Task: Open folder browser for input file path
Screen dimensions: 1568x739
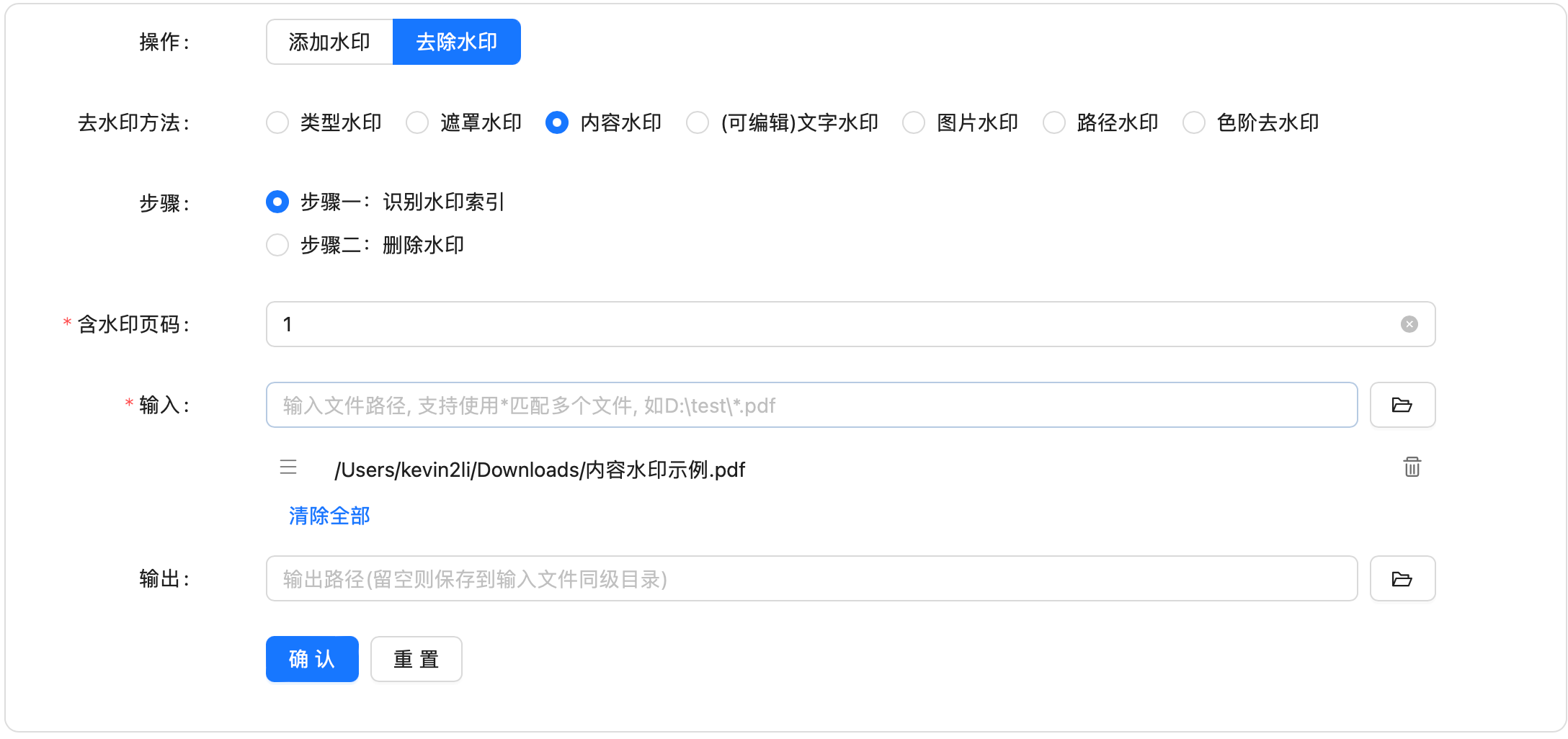Action: [1402, 405]
